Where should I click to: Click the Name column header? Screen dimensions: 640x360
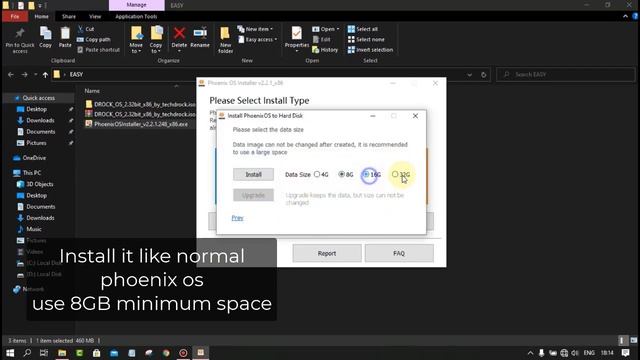92,91
